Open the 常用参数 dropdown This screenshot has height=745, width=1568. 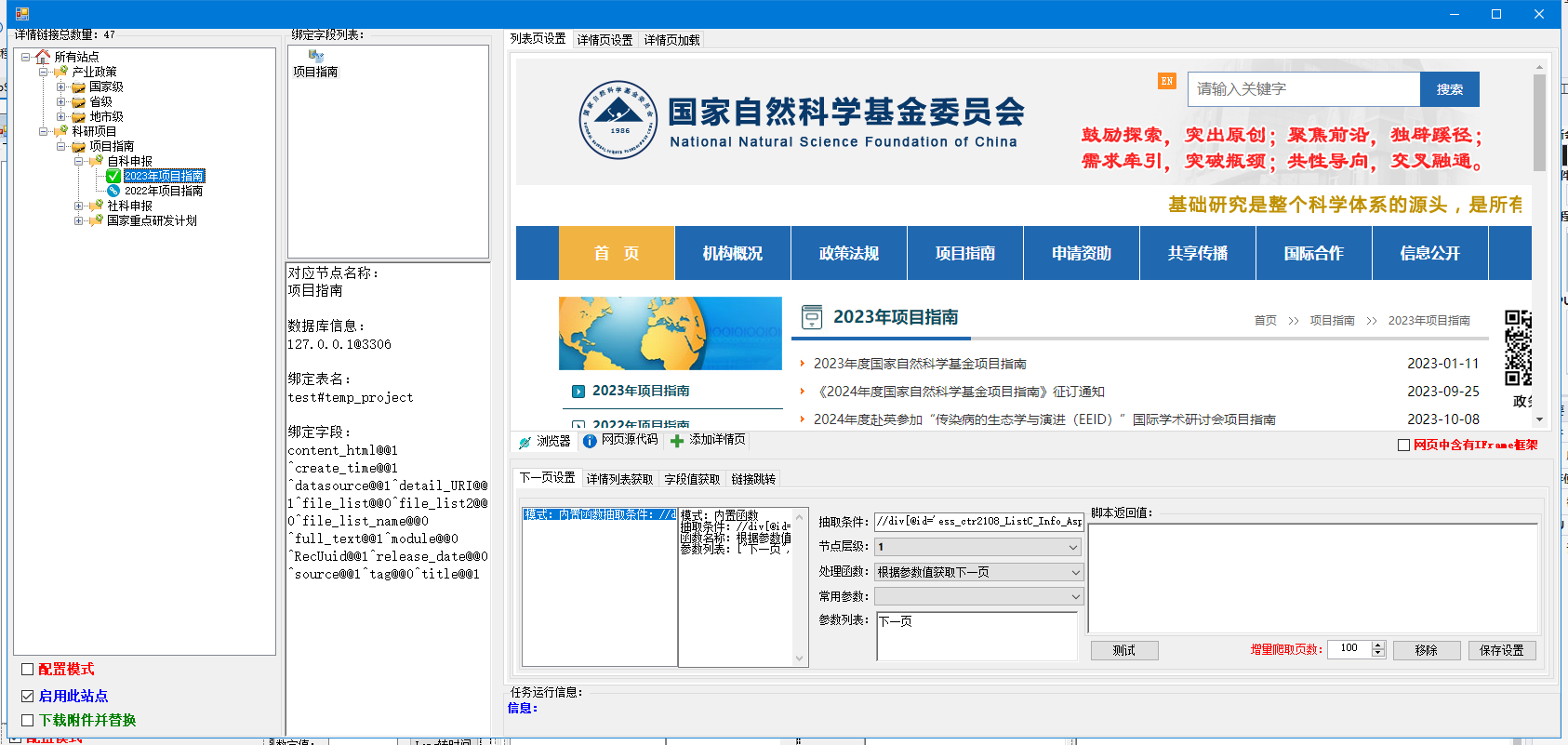point(1075,596)
